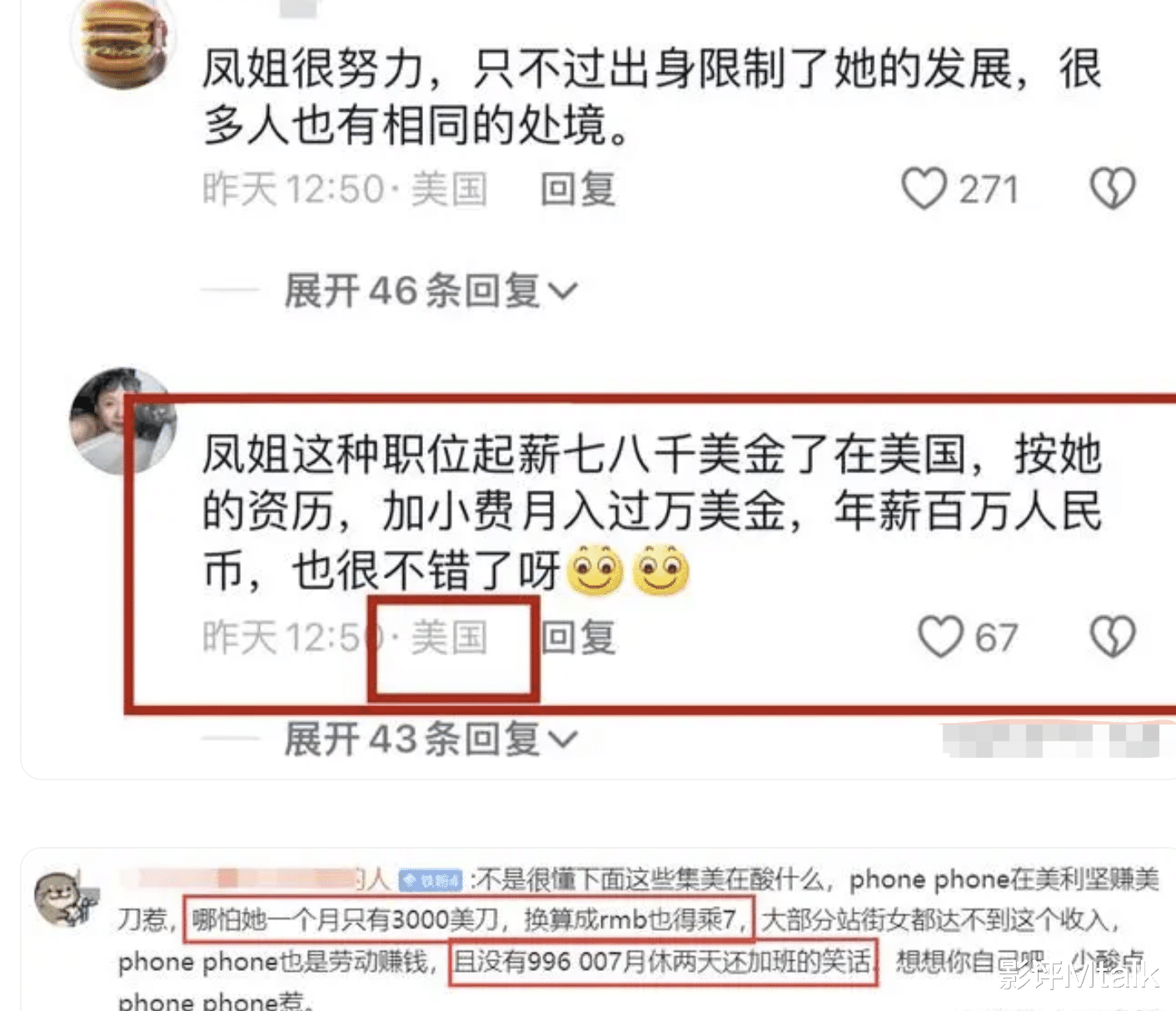The height and width of the screenshot is (1011, 1176).
Task: Click the 271 like count
Action: point(989,190)
